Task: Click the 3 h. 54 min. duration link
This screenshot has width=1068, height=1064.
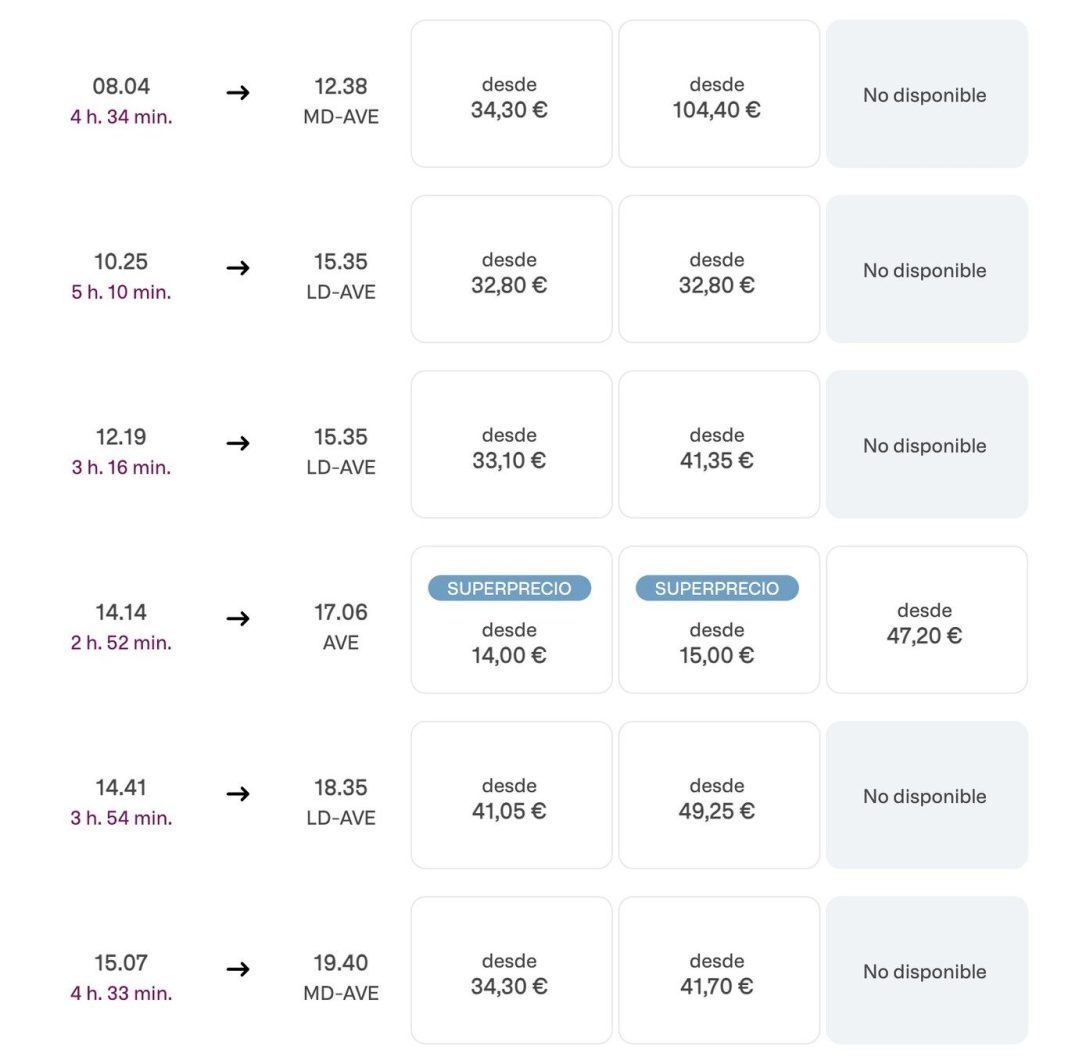Action: point(121,818)
